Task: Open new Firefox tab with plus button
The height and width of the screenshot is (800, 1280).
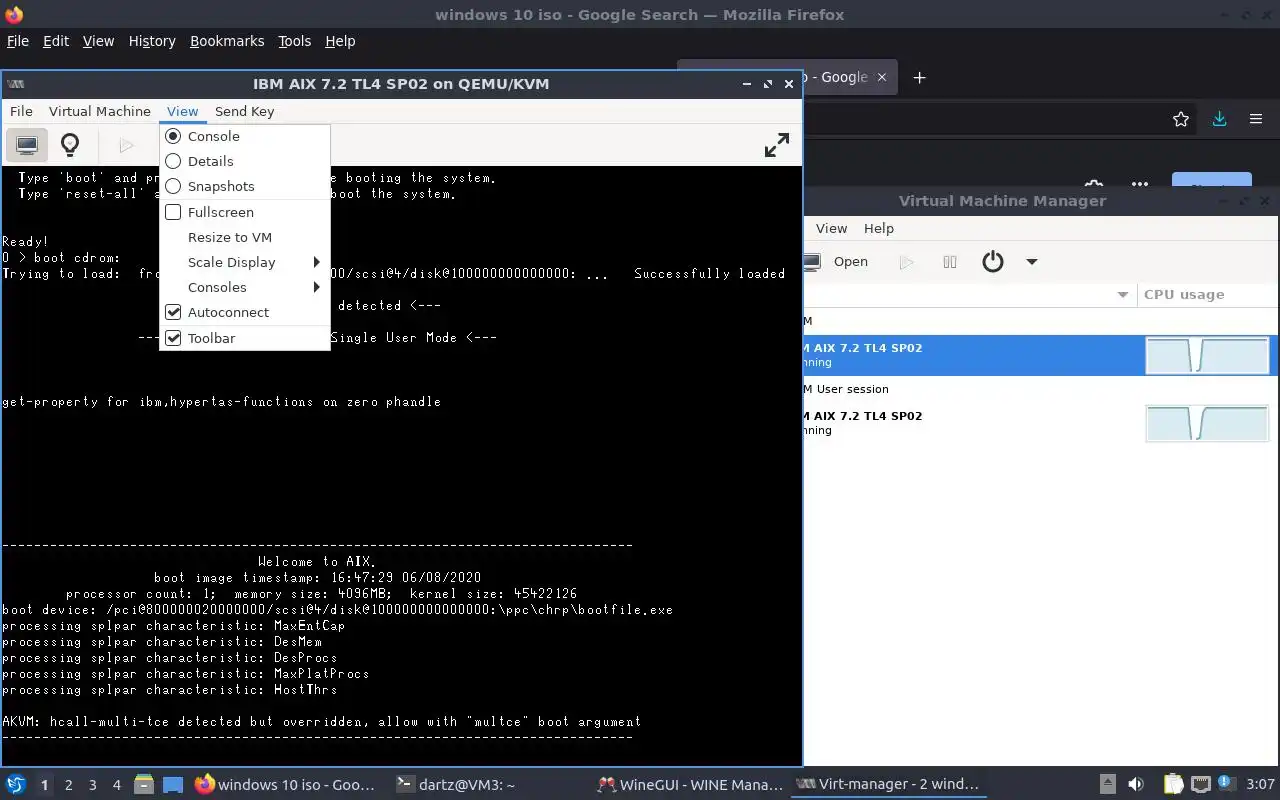Action: 920,77
